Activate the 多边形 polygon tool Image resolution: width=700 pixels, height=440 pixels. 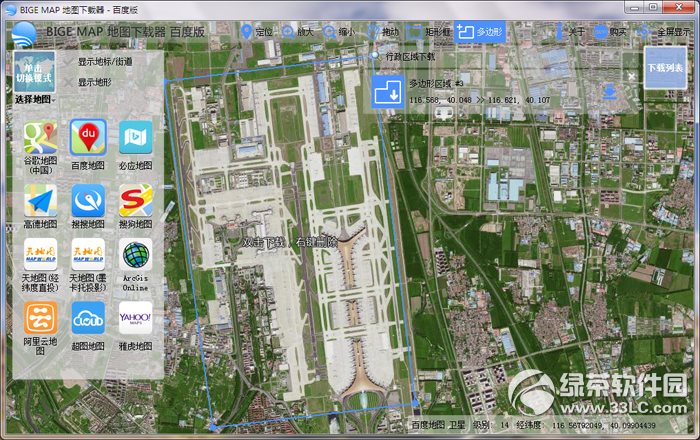tap(480, 32)
